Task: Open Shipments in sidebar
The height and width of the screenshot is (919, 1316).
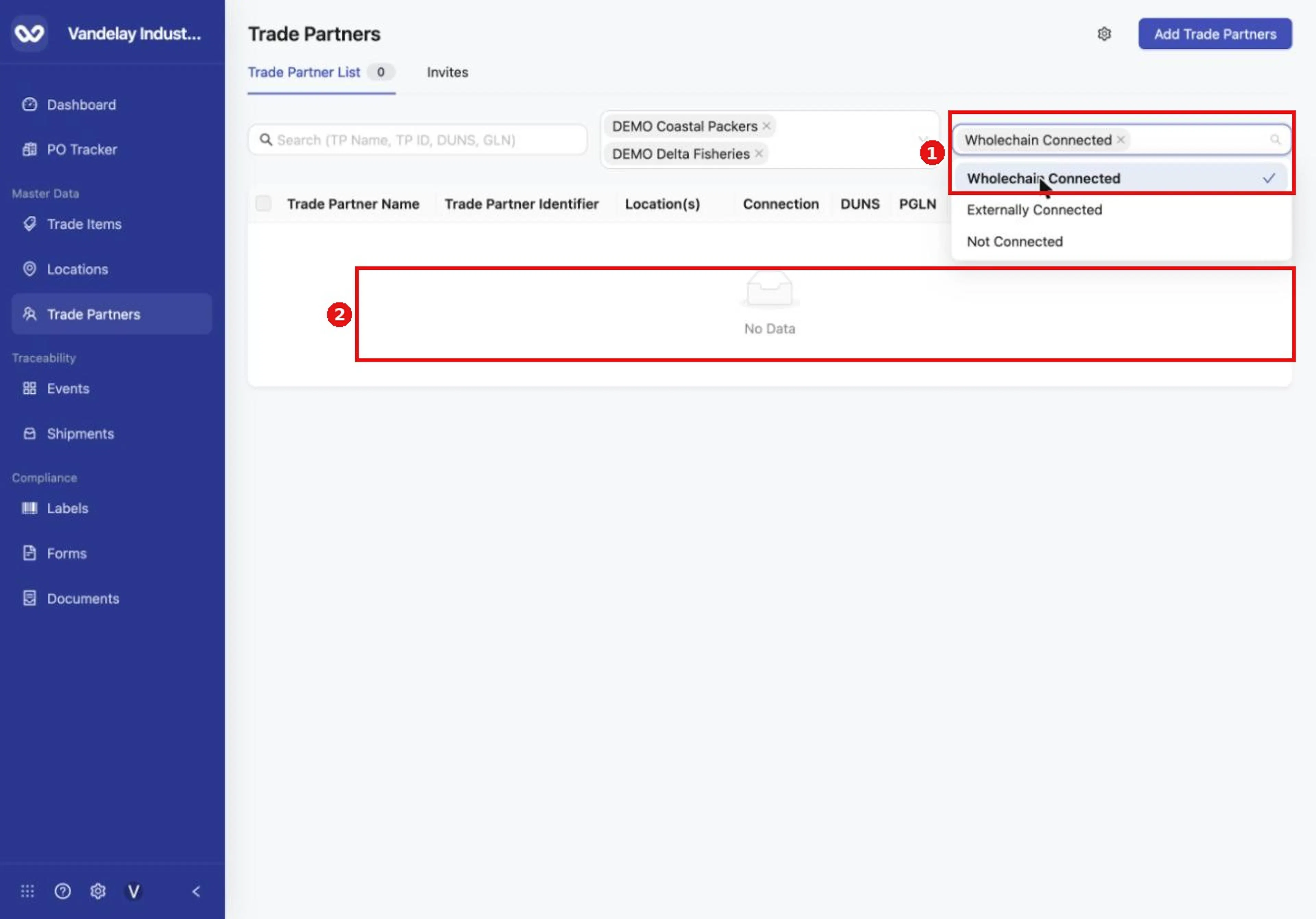Action: tap(80, 434)
